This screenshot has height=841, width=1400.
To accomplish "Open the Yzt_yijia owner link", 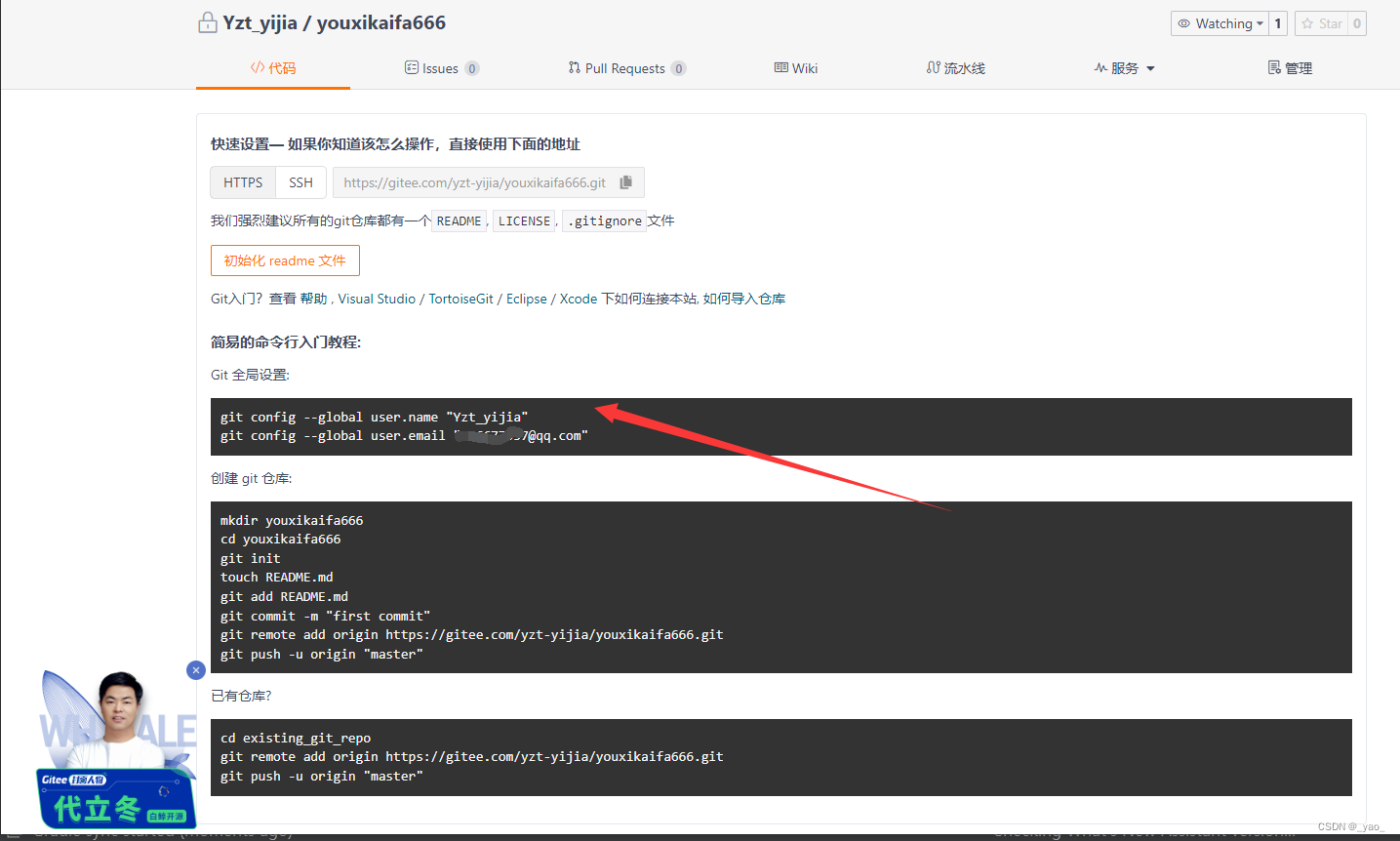I will [x=260, y=22].
